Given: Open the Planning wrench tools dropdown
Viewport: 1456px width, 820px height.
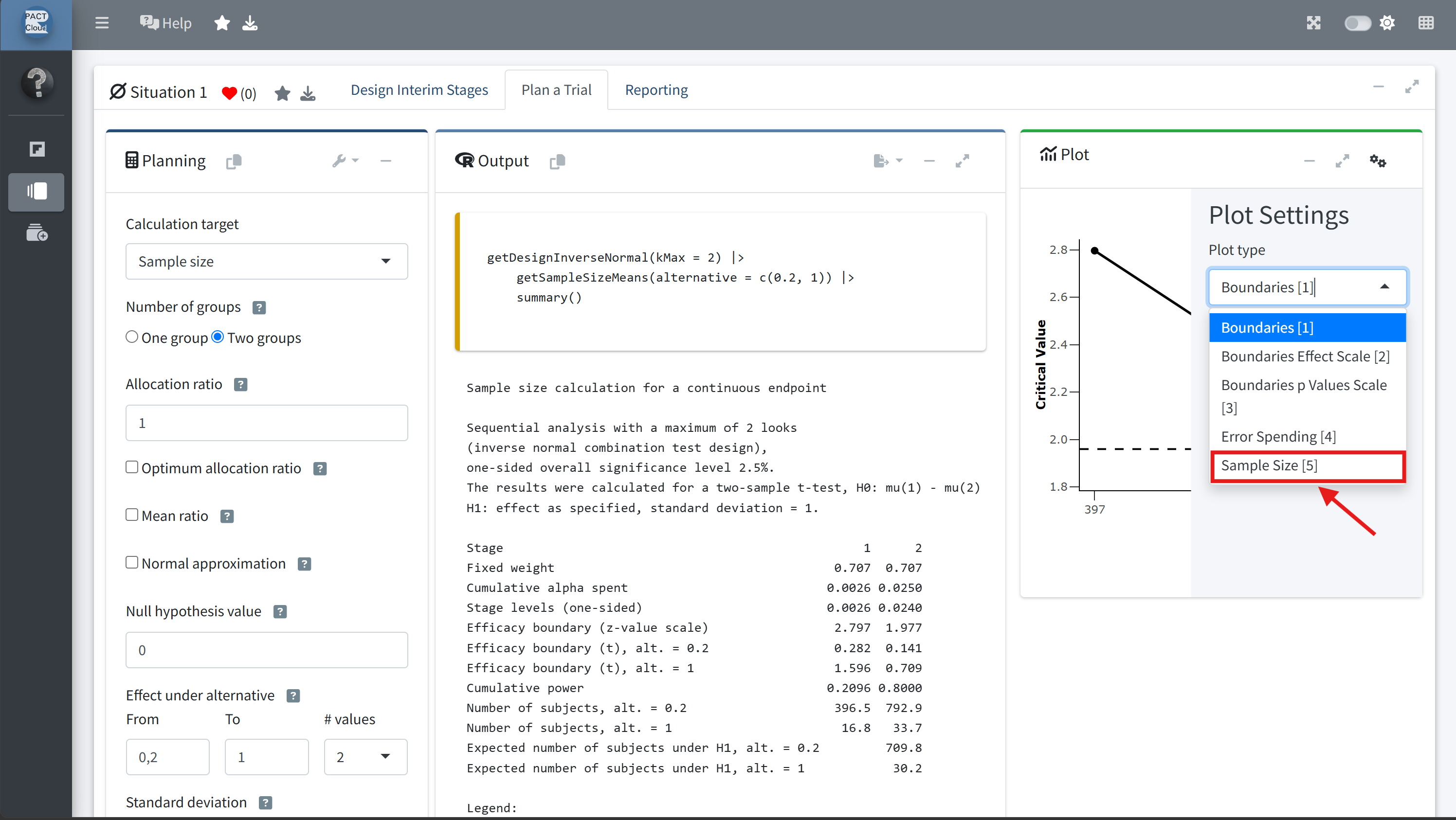Looking at the screenshot, I should point(346,161).
